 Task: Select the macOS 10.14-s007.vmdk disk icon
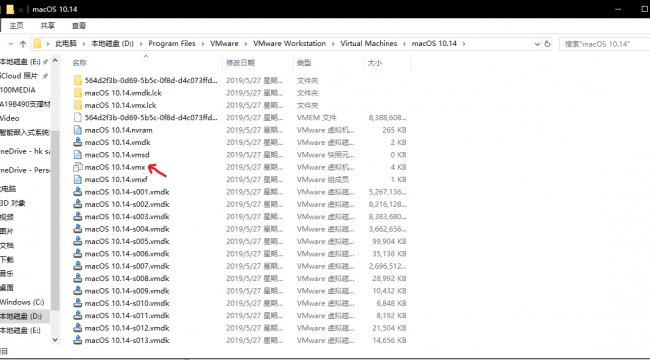click(78, 266)
